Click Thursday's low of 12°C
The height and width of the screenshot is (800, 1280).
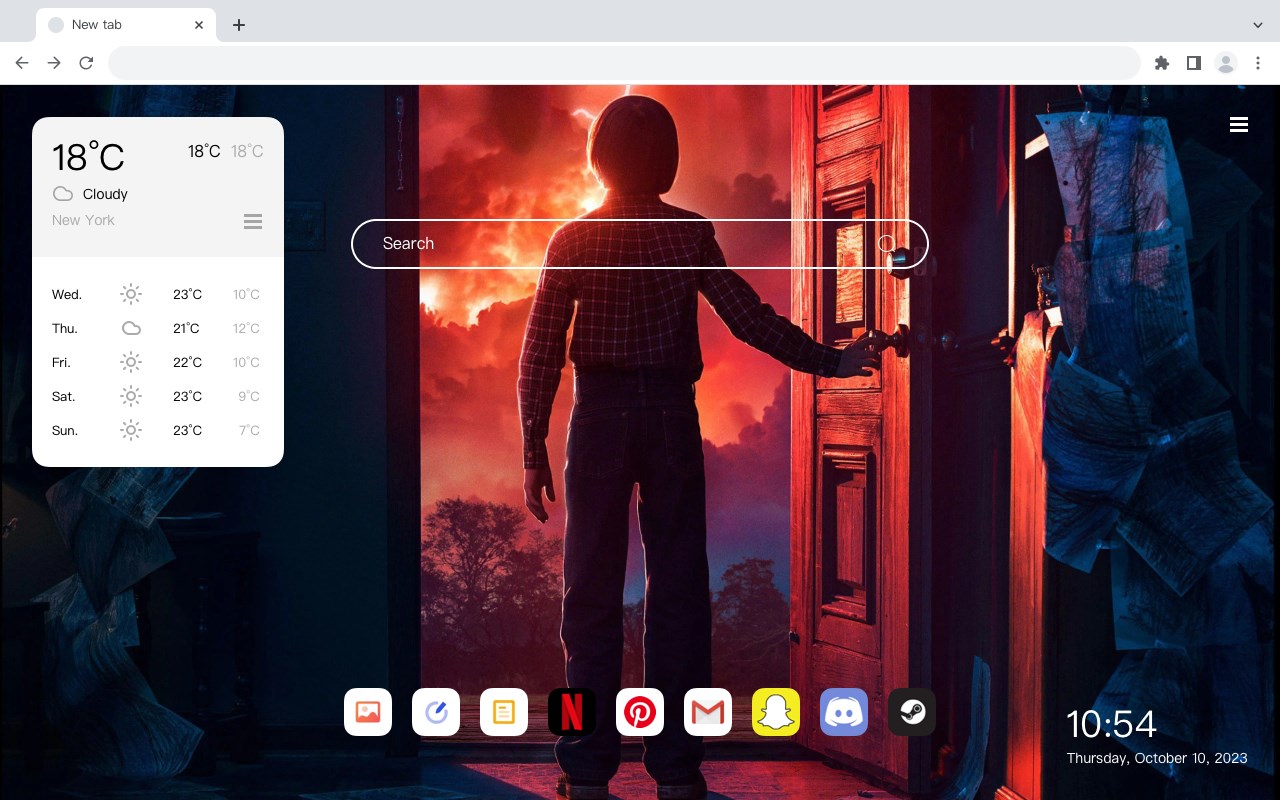point(246,328)
